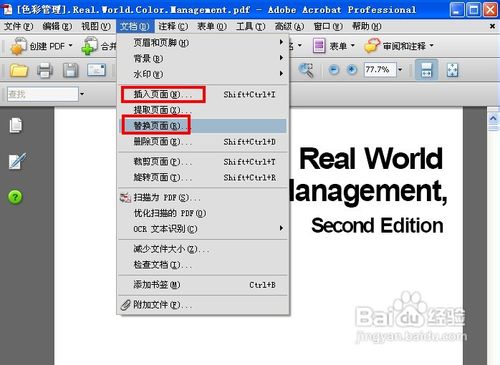Click the fit full page view icon
Screen dimensions: 500x365
(452, 70)
